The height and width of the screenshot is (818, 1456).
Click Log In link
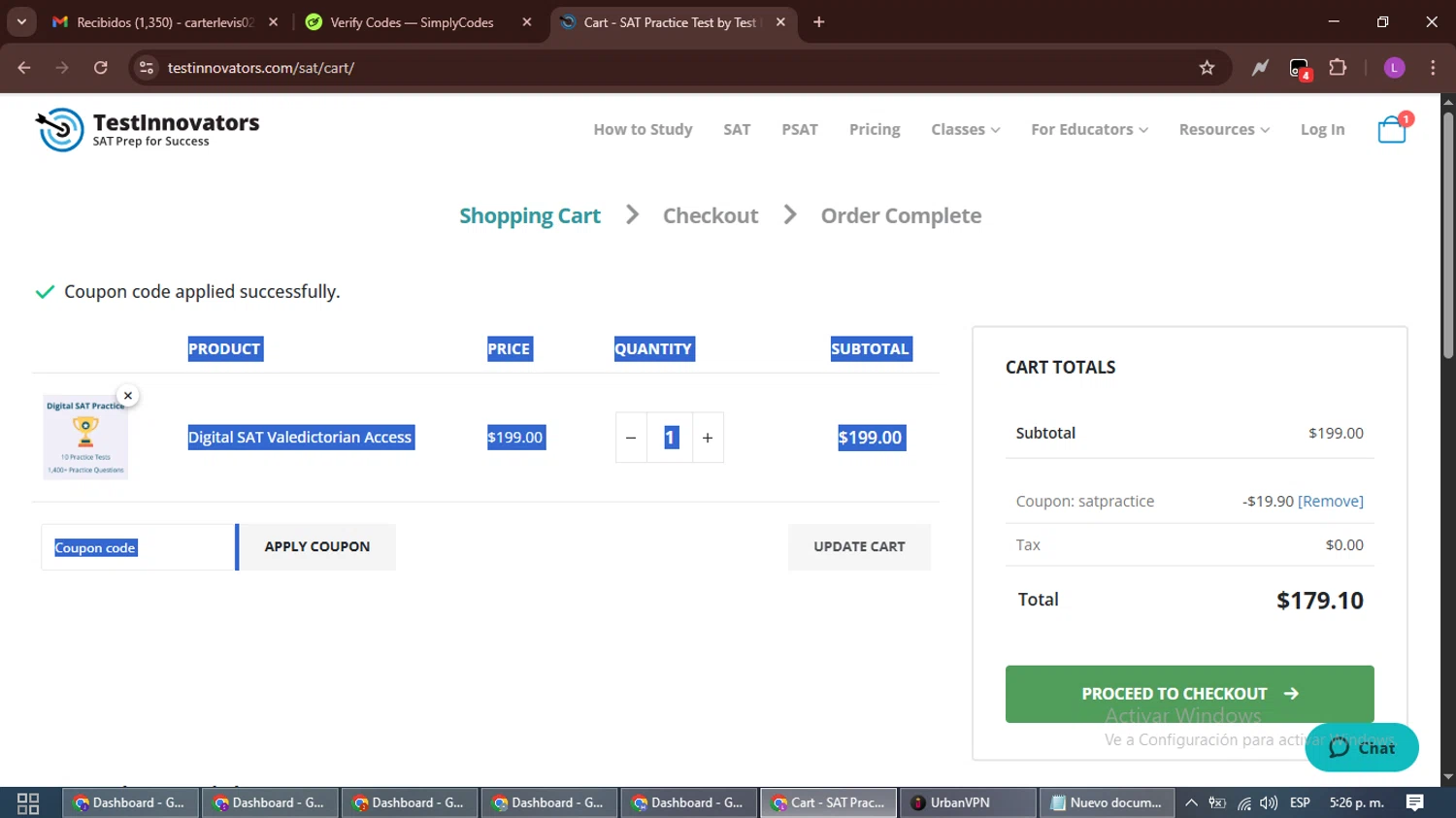click(x=1322, y=130)
